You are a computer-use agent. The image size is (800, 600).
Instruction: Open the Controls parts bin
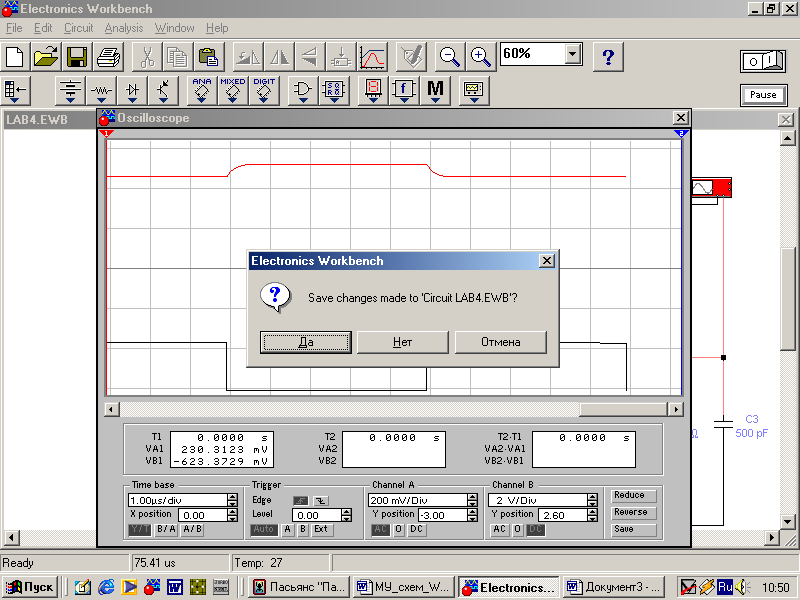point(404,91)
